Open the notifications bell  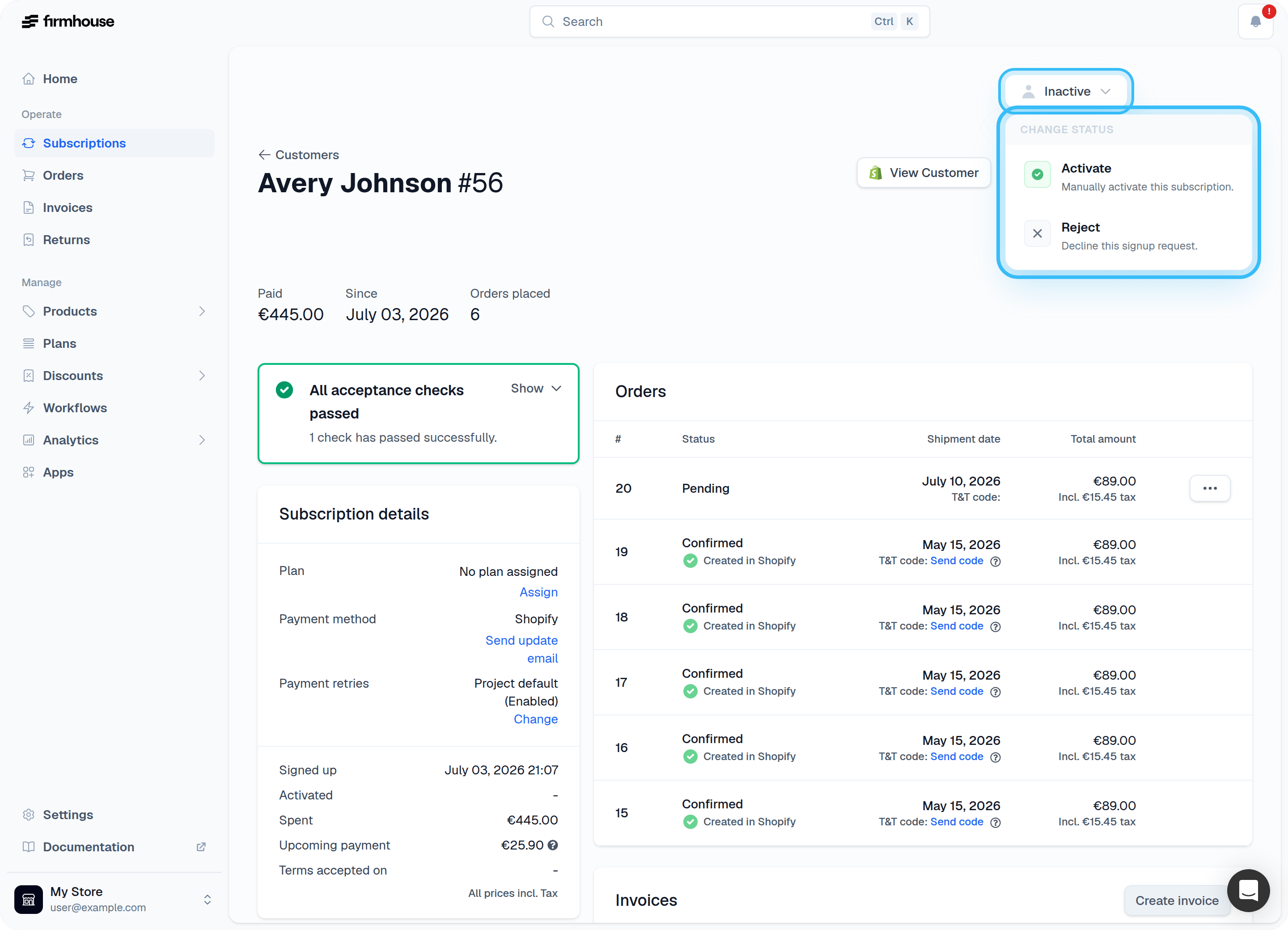(1256, 21)
